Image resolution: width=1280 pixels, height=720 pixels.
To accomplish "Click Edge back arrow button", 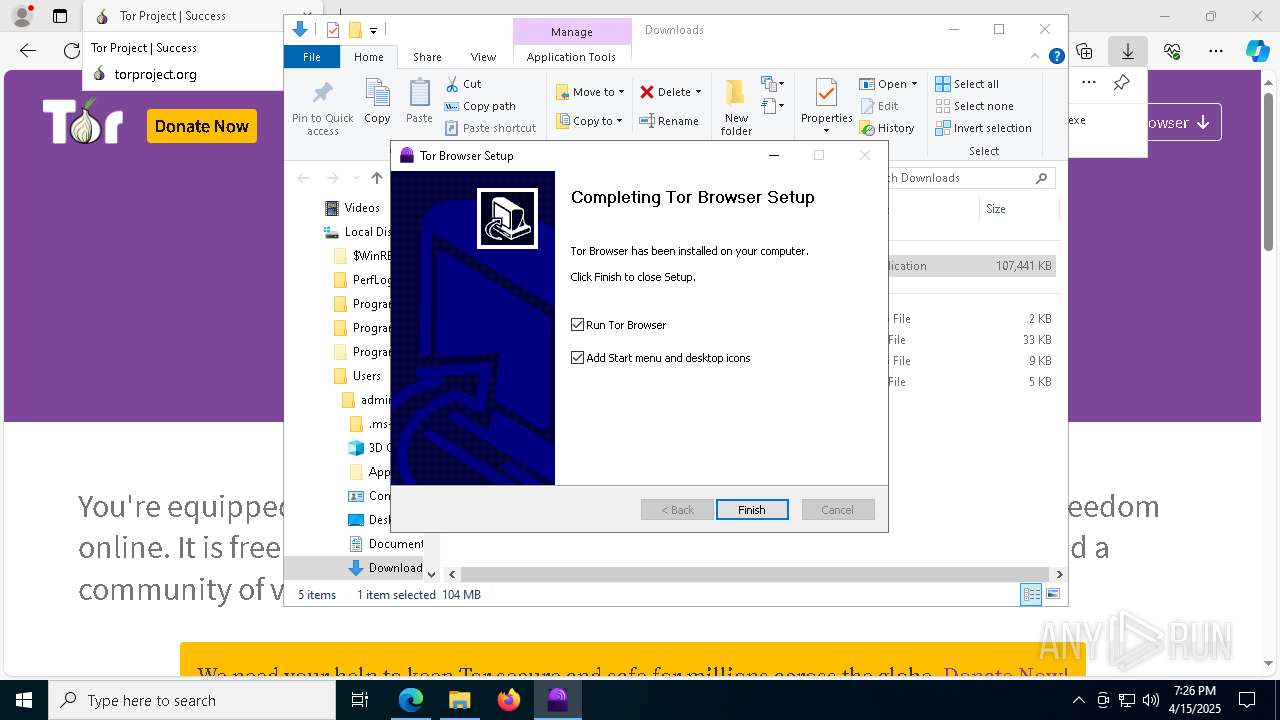I will [x=28, y=50].
